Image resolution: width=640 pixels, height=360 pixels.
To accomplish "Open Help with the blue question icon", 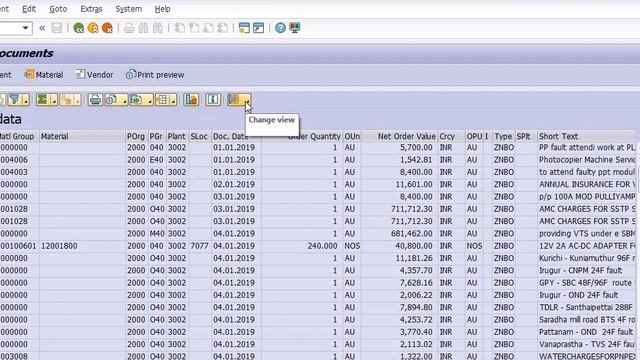I will [x=280, y=28].
